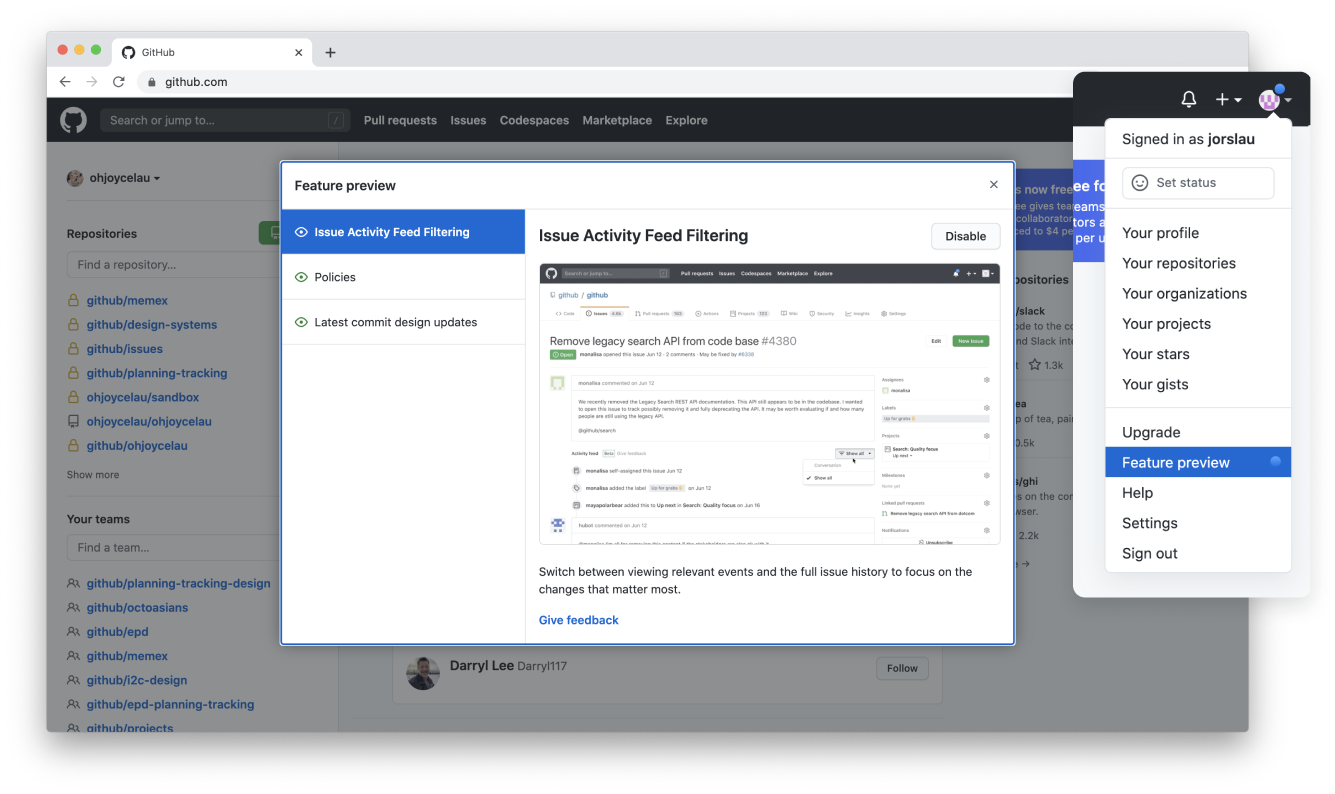Screen dimensions: 1335x794
Task: Click the Search or jump to field
Action: click(225, 120)
